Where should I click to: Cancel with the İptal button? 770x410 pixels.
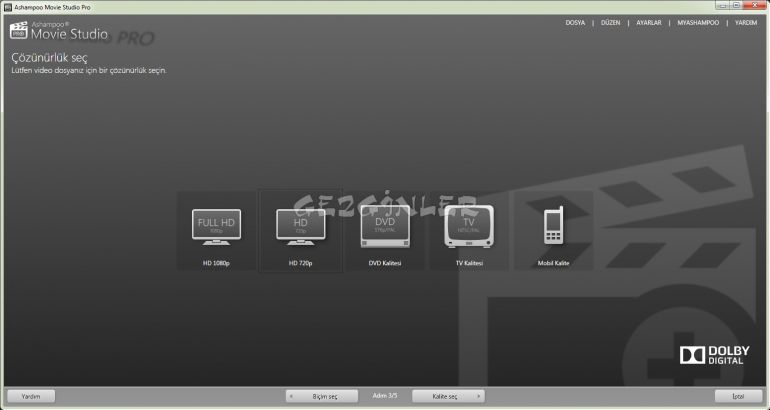pyautogui.click(x=739, y=396)
